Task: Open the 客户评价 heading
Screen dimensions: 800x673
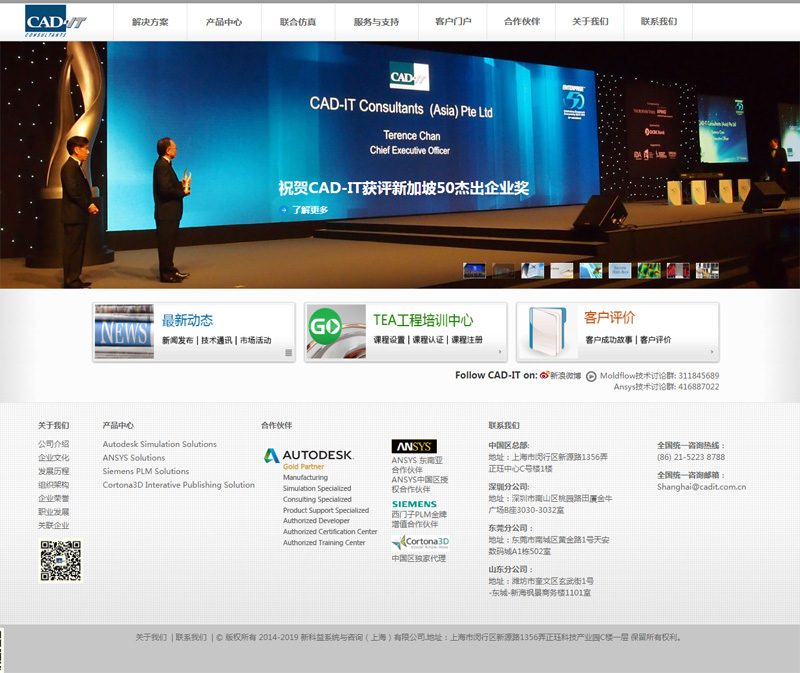Action: (x=610, y=318)
